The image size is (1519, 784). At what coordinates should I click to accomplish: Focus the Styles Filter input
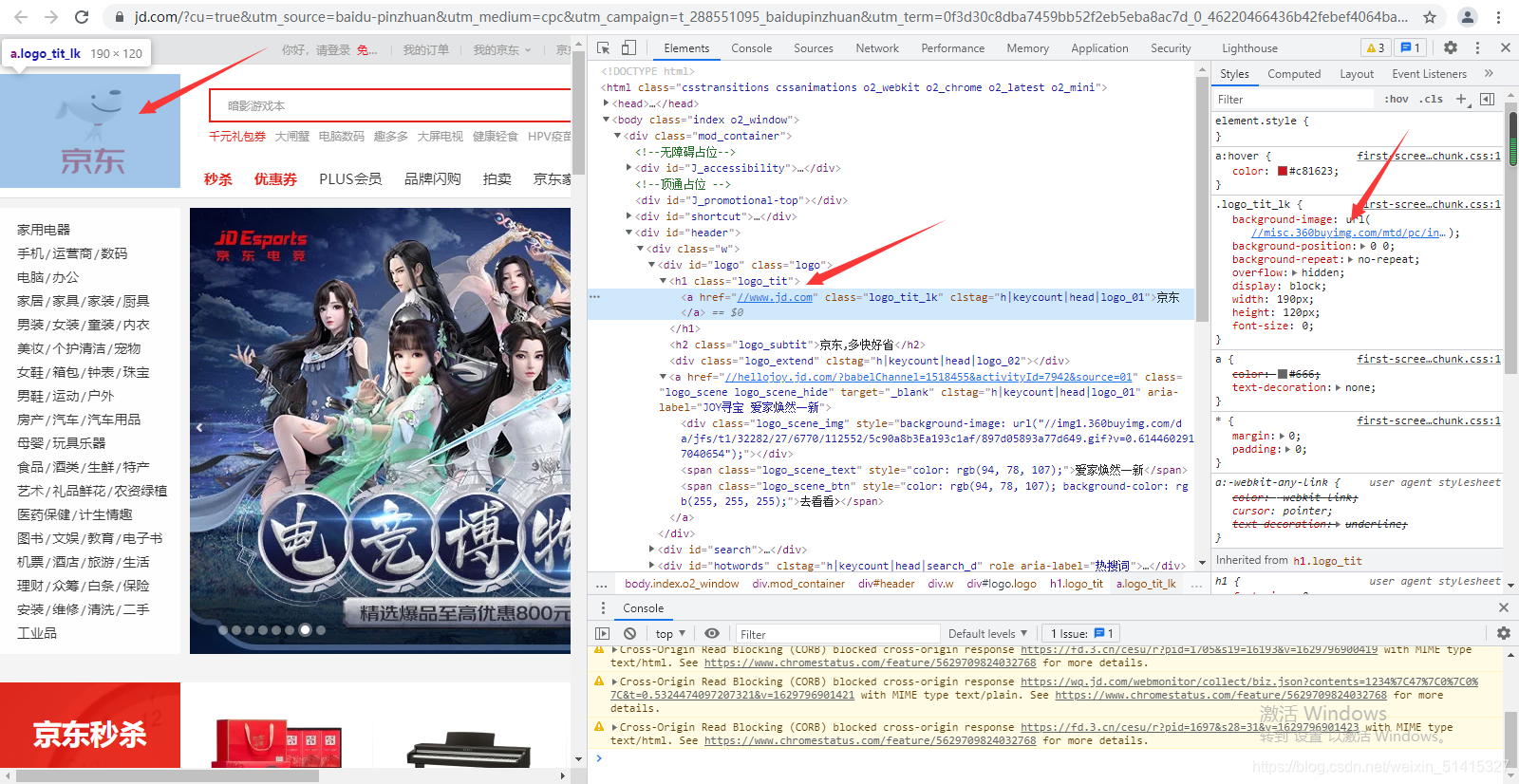click(x=1293, y=99)
